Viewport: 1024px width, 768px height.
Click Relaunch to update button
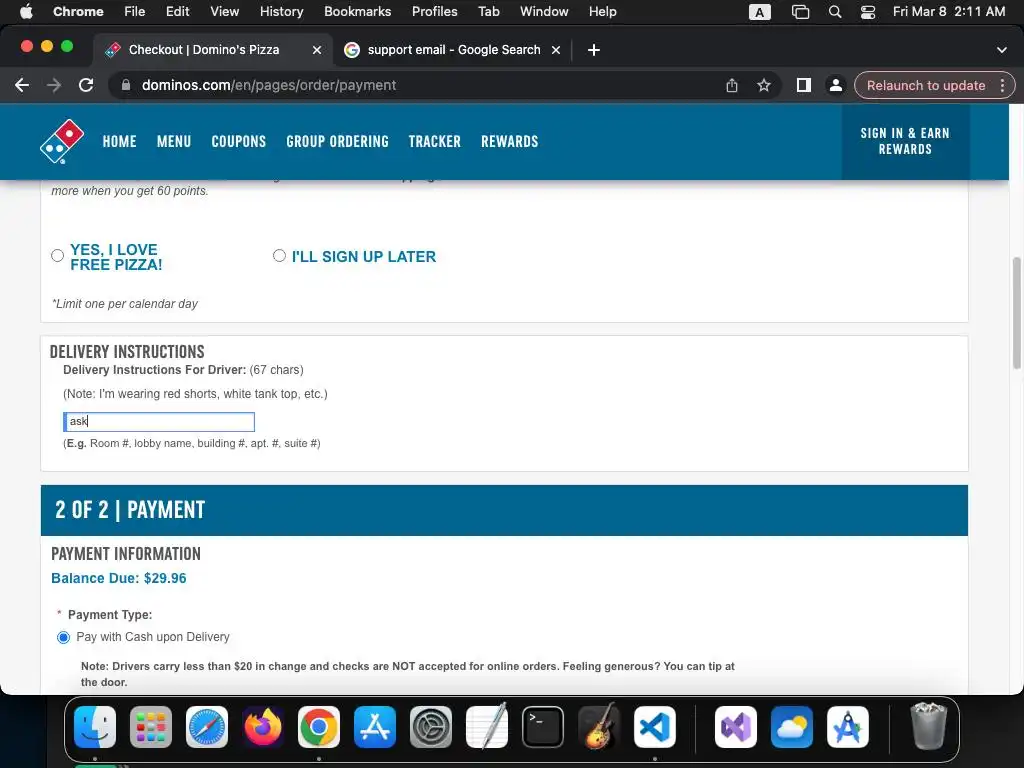point(926,86)
